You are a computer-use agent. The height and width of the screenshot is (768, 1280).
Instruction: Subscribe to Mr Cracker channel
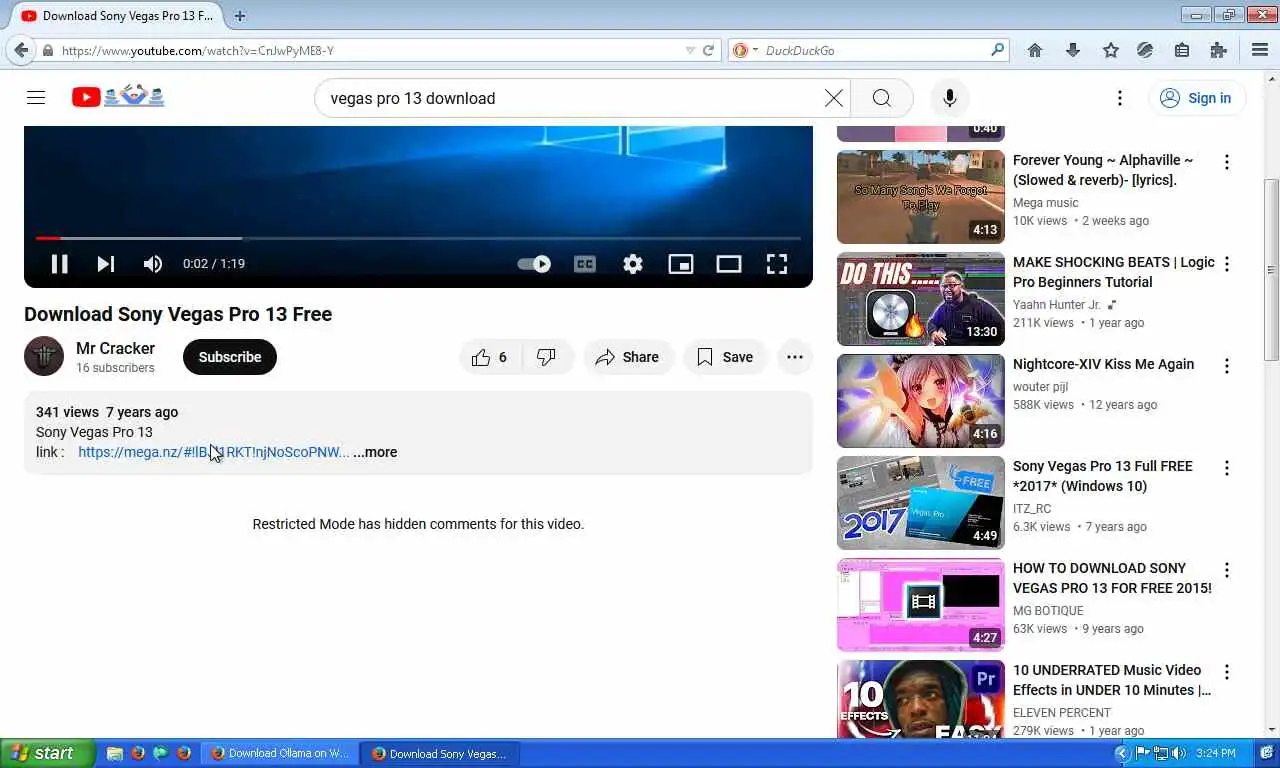pyautogui.click(x=230, y=357)
